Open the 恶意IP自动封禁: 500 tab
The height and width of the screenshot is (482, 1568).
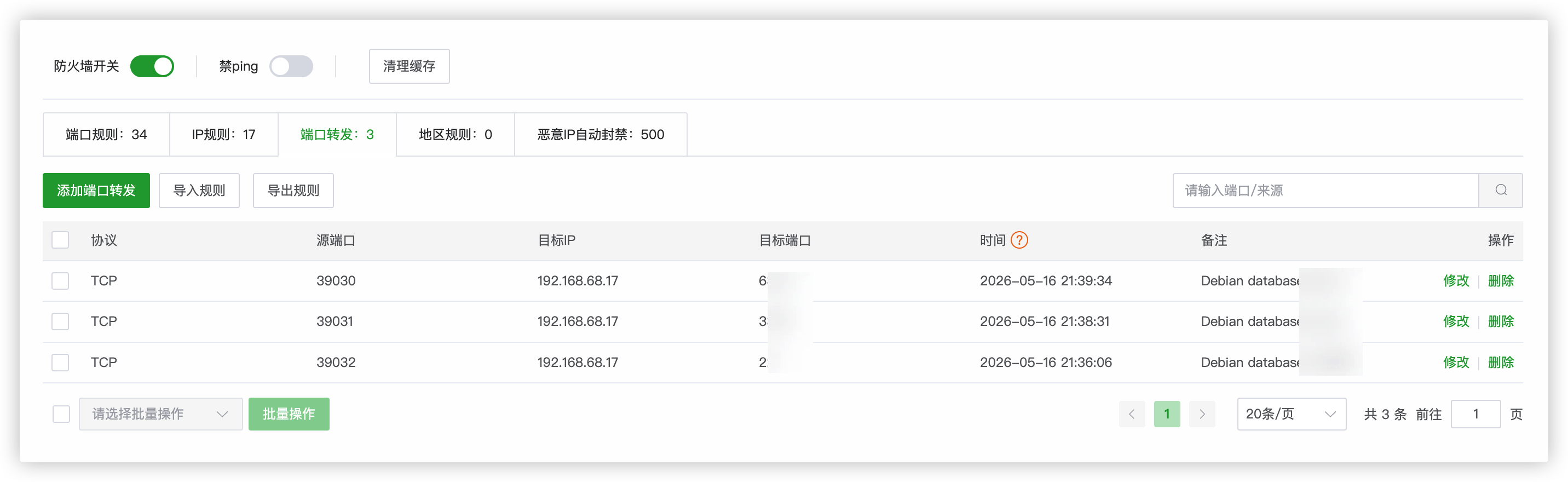coord(601,135)
